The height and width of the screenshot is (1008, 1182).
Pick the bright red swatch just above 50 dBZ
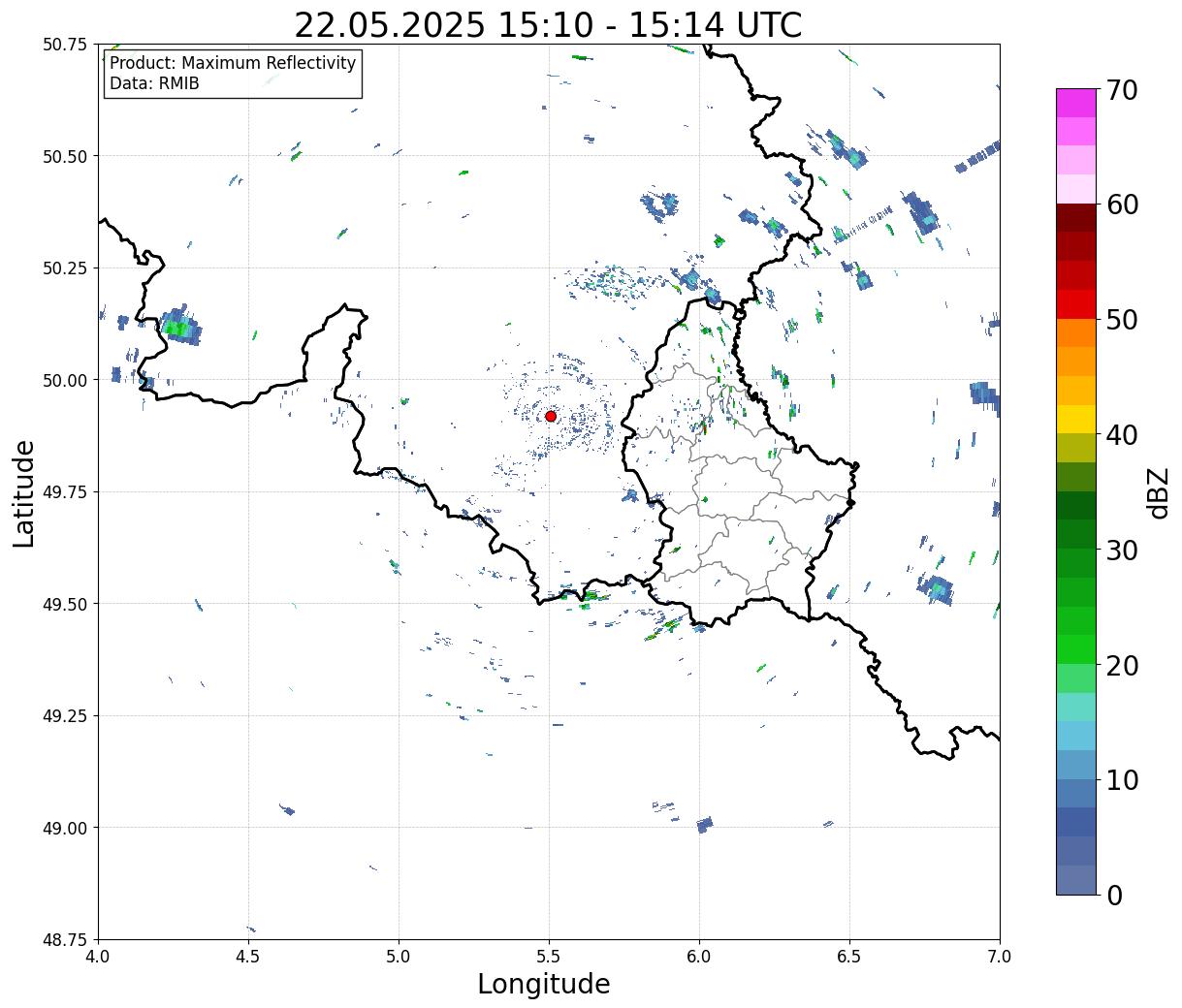1075,304
